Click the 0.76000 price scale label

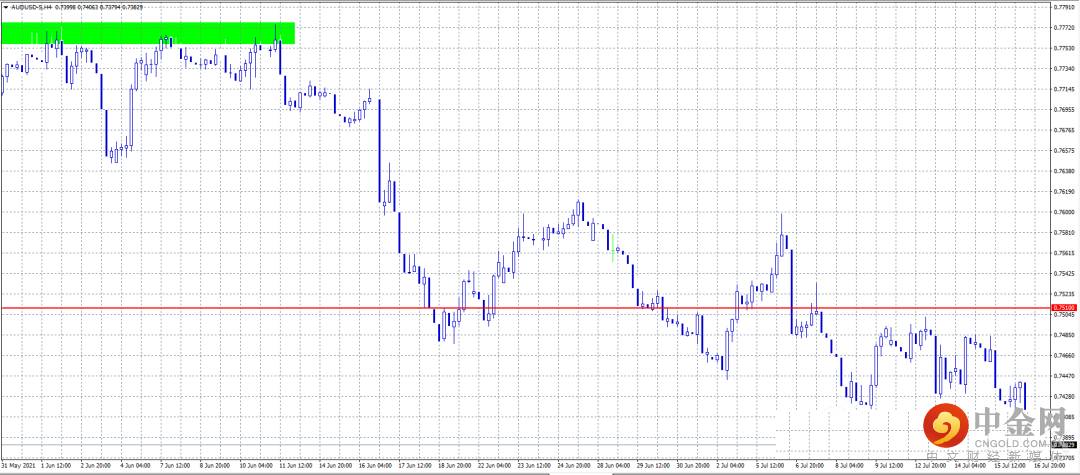1065,212
